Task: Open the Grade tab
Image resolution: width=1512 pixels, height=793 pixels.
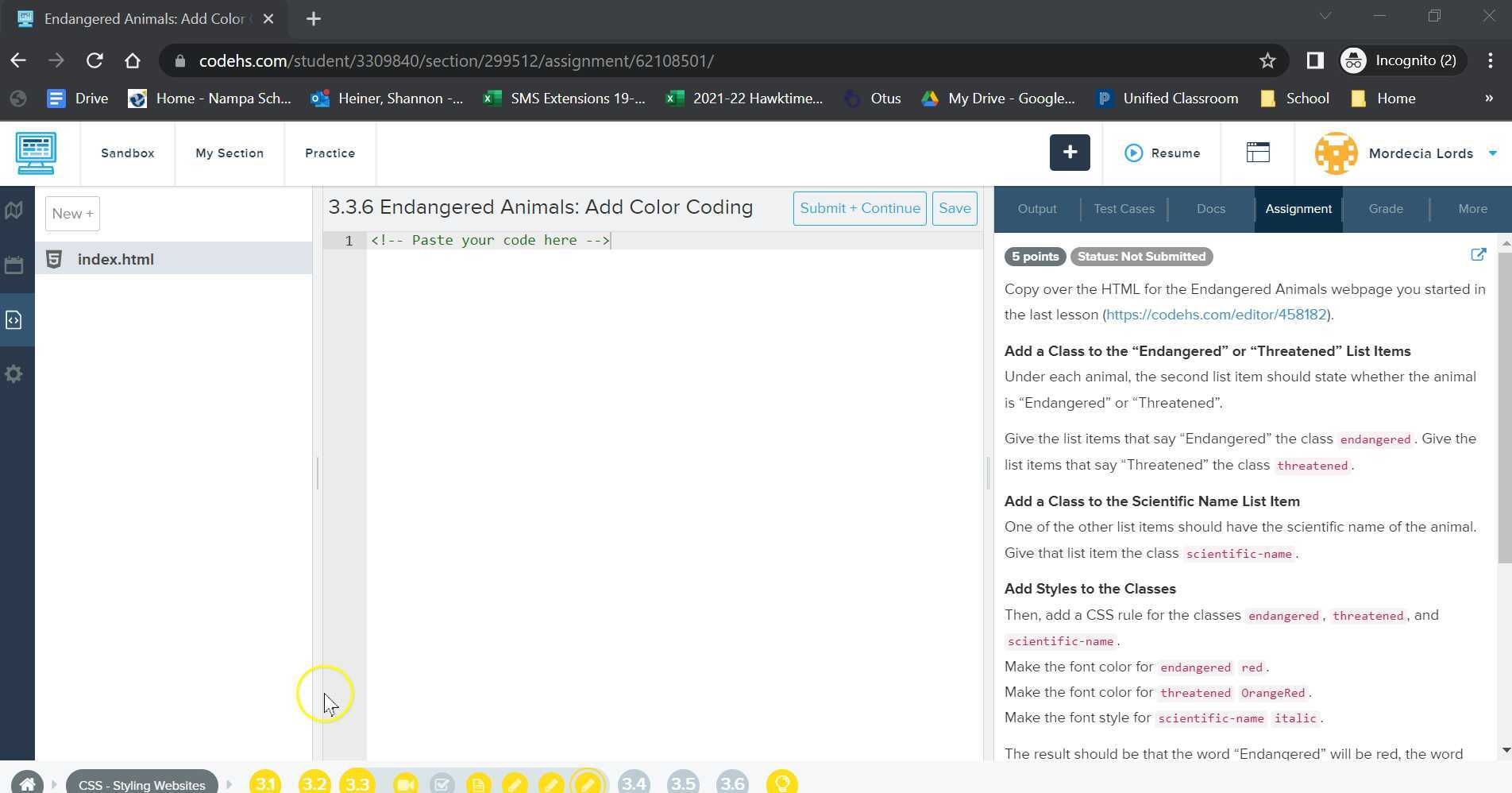Action: pyautogui.click(x=1386, y=209)
